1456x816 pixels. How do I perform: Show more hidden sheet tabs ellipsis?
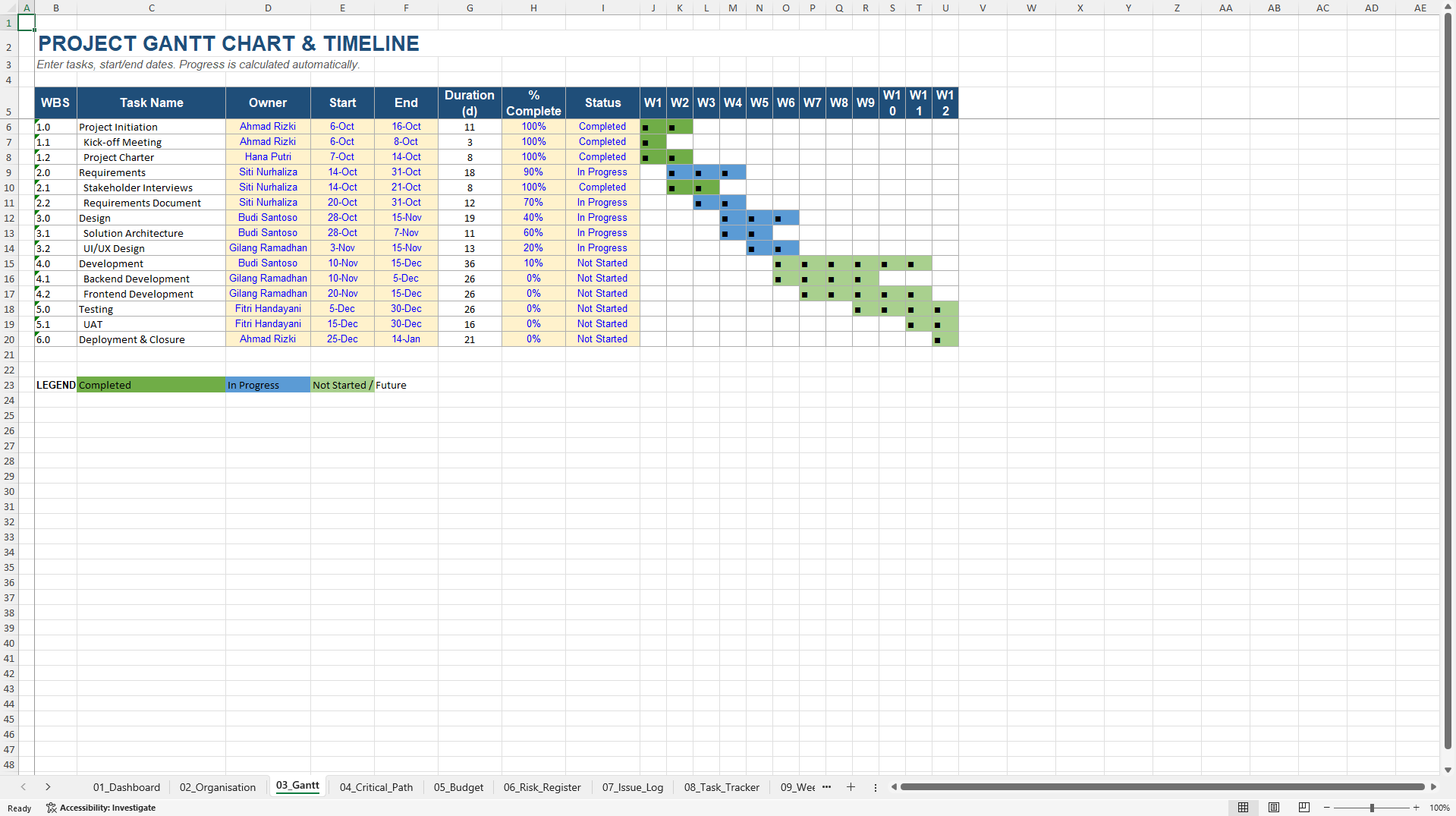point(826,787)
